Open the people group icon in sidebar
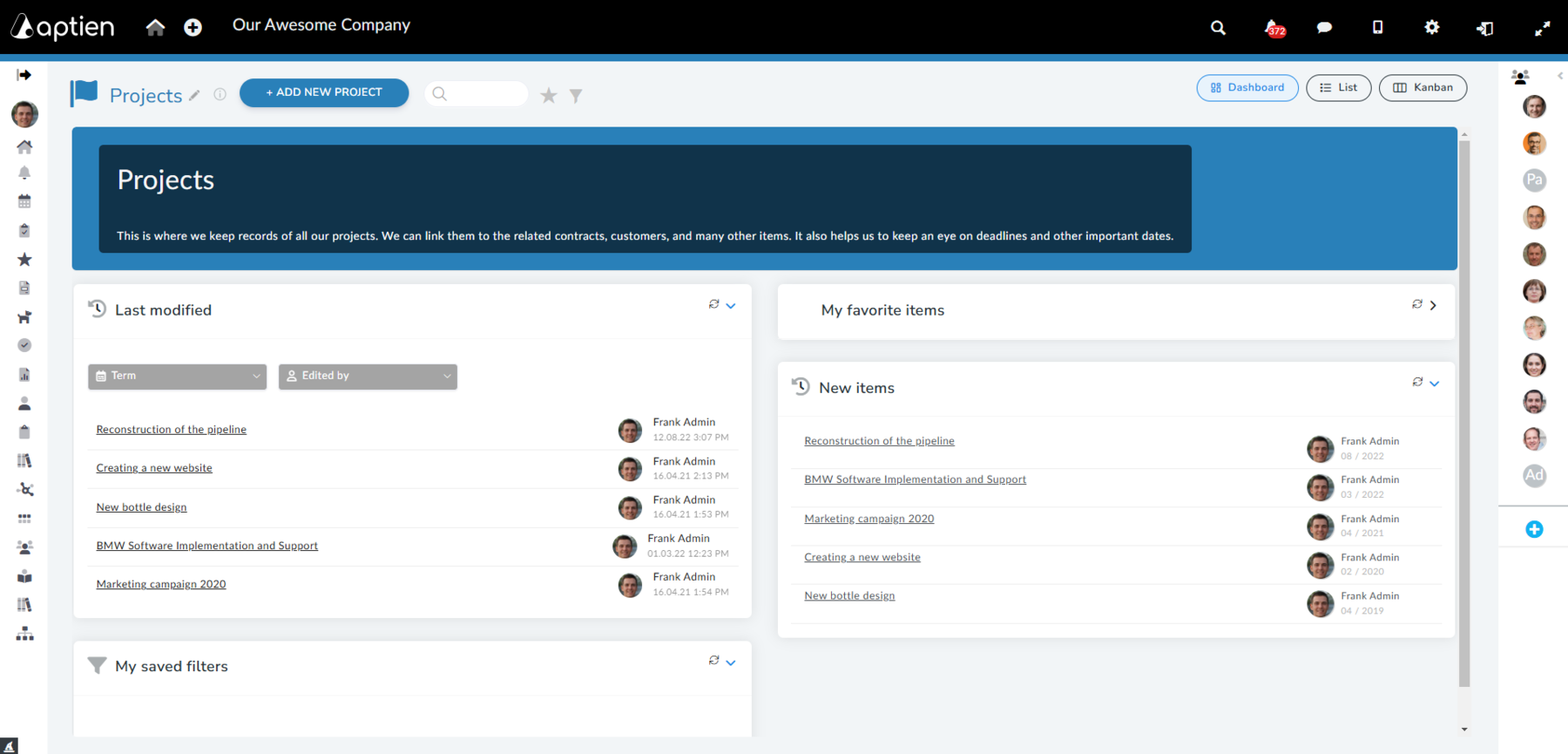The image size is (1568, 754). point(24,547)
